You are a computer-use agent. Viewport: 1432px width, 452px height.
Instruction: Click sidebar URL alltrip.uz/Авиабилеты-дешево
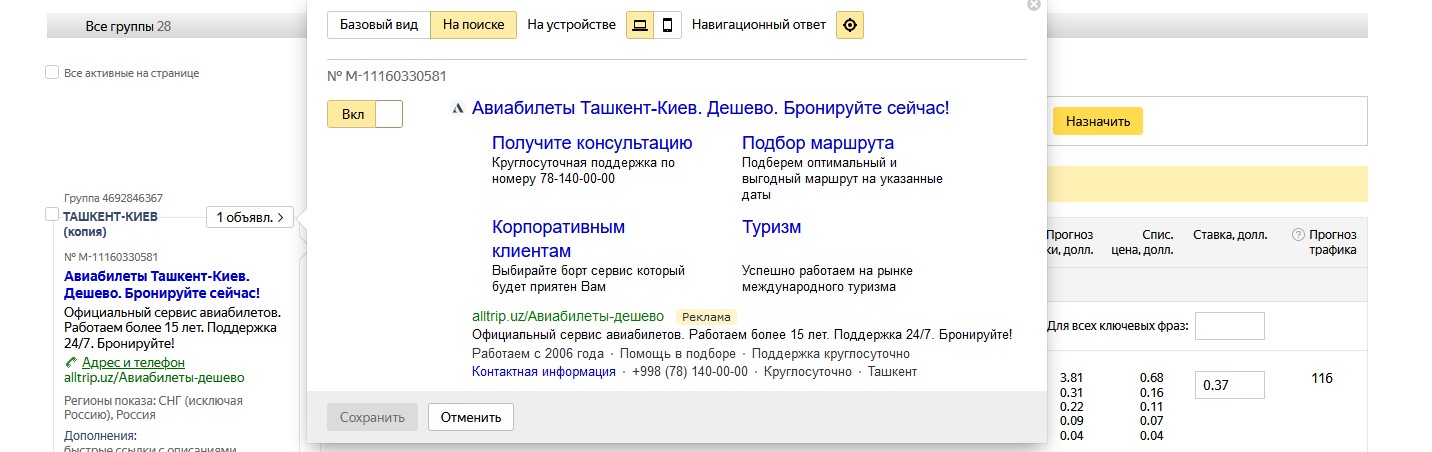tap(154, 378)
